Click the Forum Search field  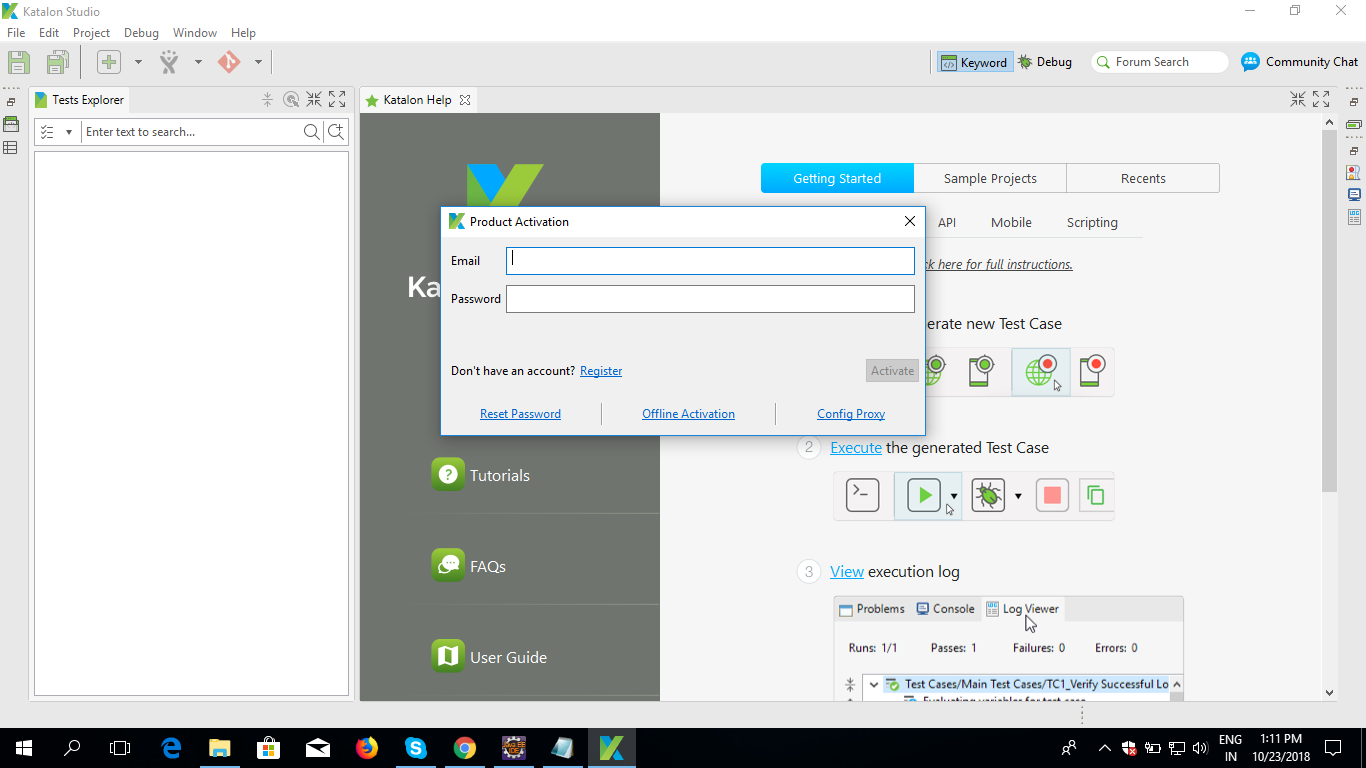[1160, 62]
